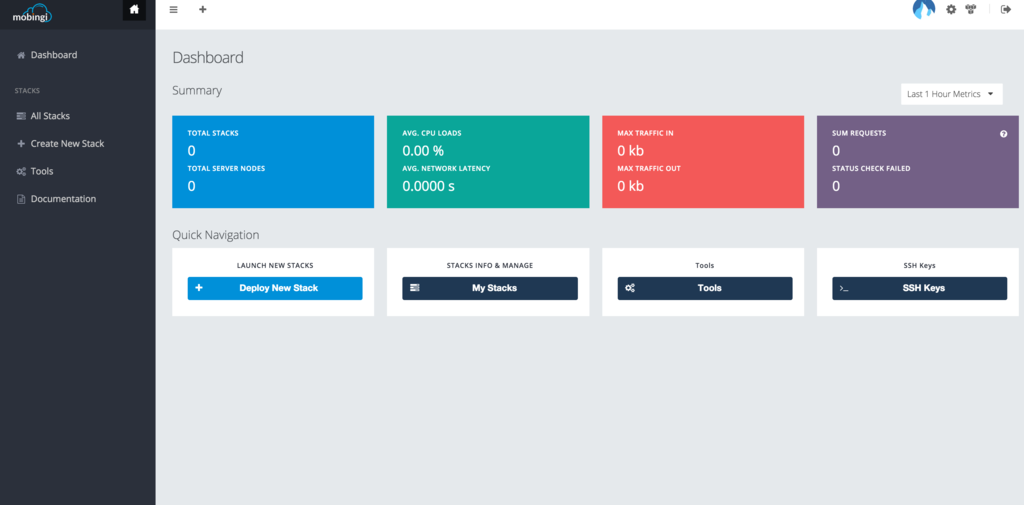The image size is (1024, 505).
Task: Click the Deploy New Stack button
Action: [275, 288]
